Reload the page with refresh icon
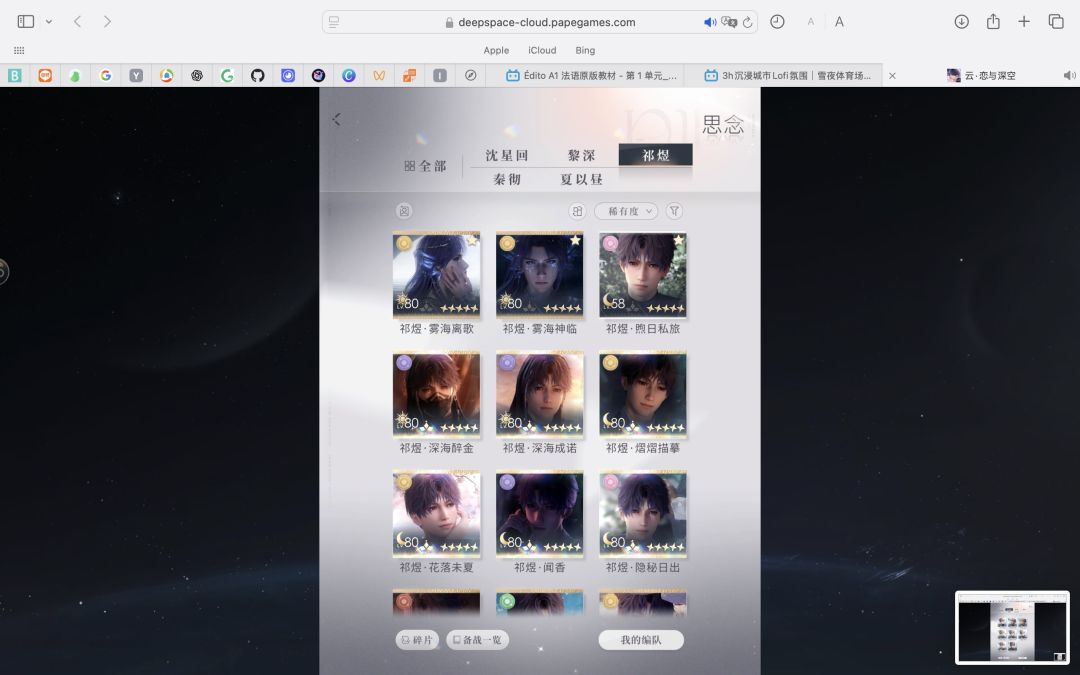The height and width of the screenshot is (675, 1080). [x=747, y=22]
